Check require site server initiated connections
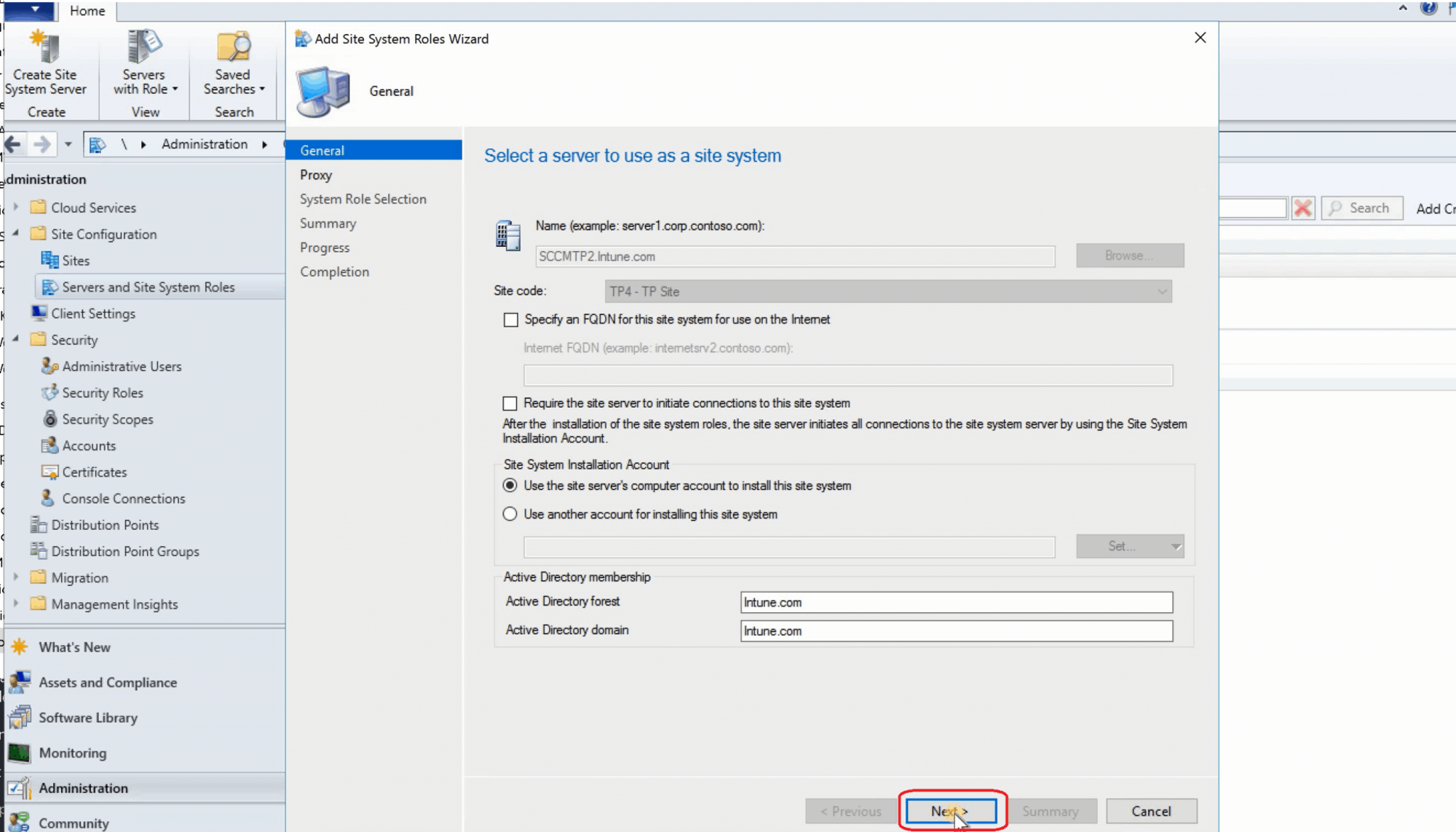The image size is (1456, 832). tap(510, 403)
